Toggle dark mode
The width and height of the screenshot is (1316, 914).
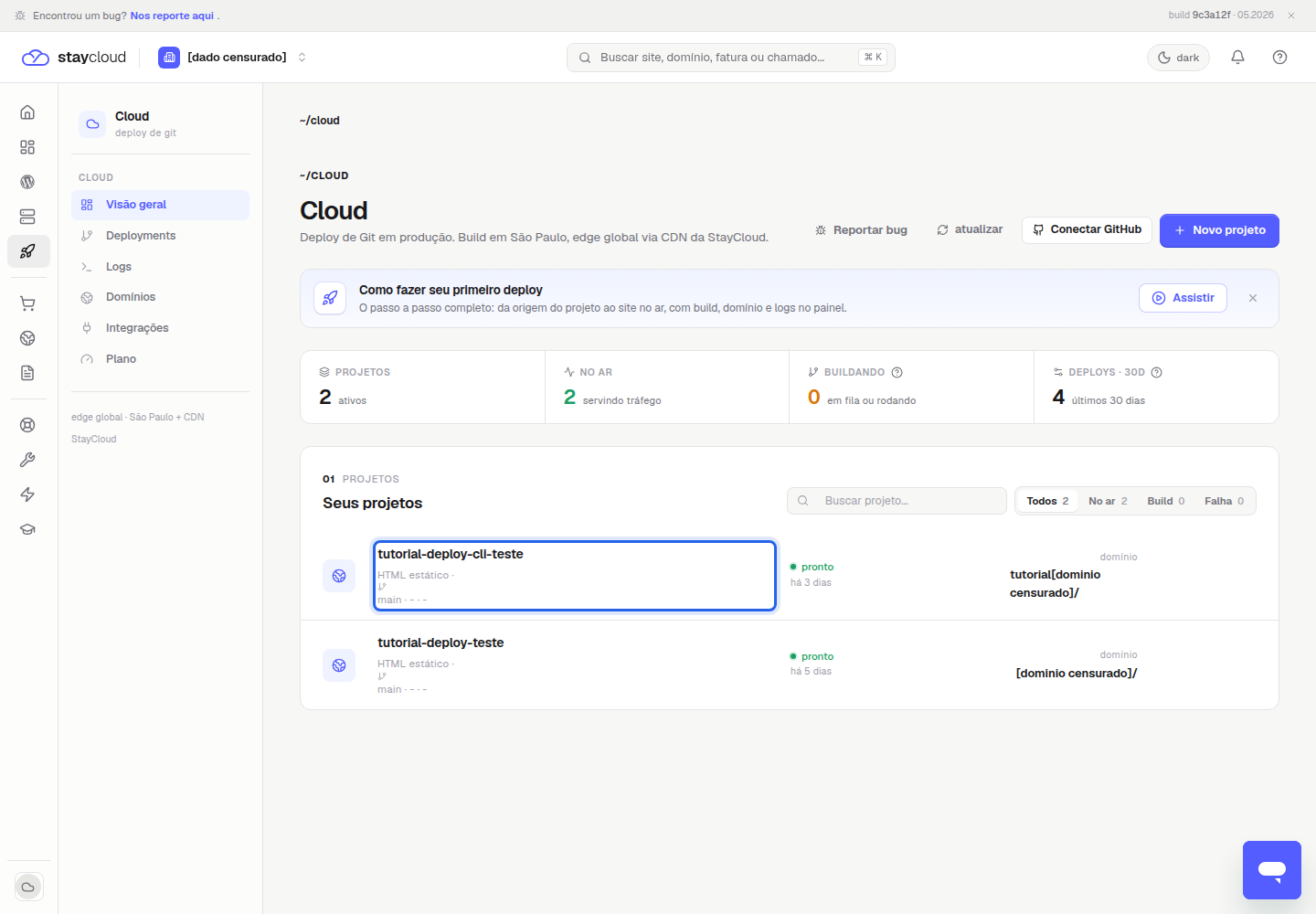[x=1179, y=58]
